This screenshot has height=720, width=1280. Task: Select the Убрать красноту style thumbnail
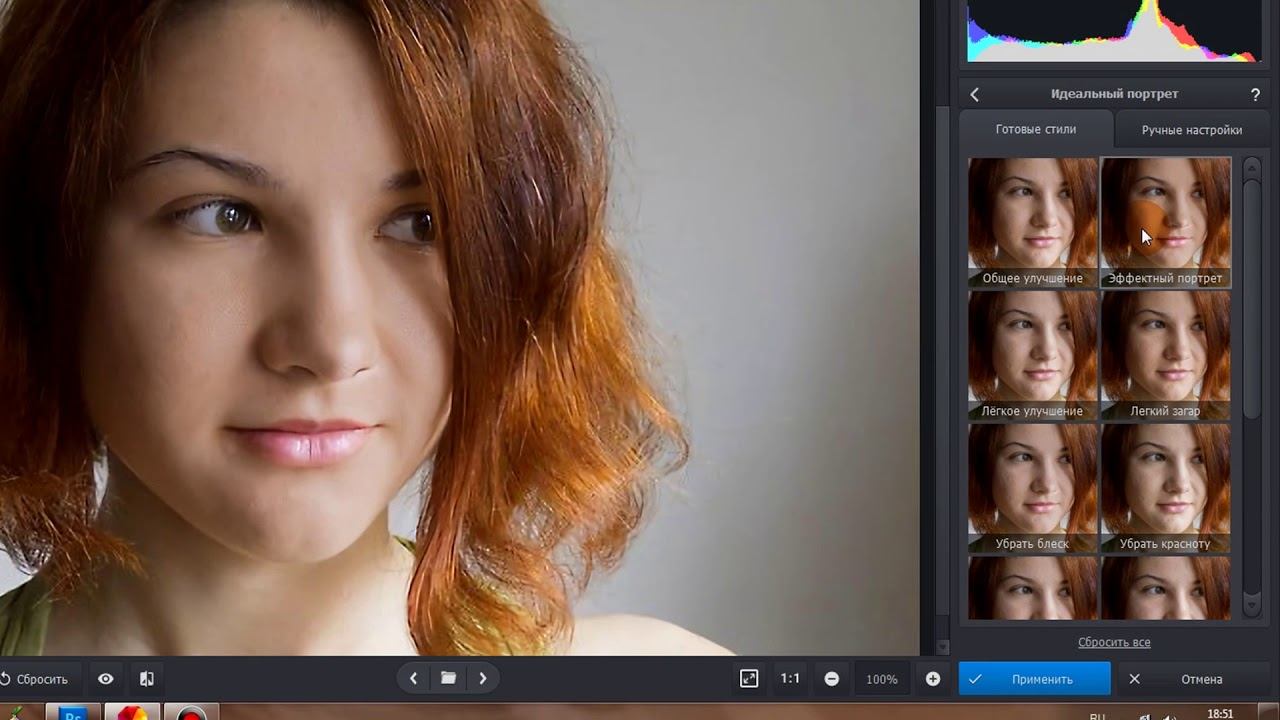[1166, 488]
